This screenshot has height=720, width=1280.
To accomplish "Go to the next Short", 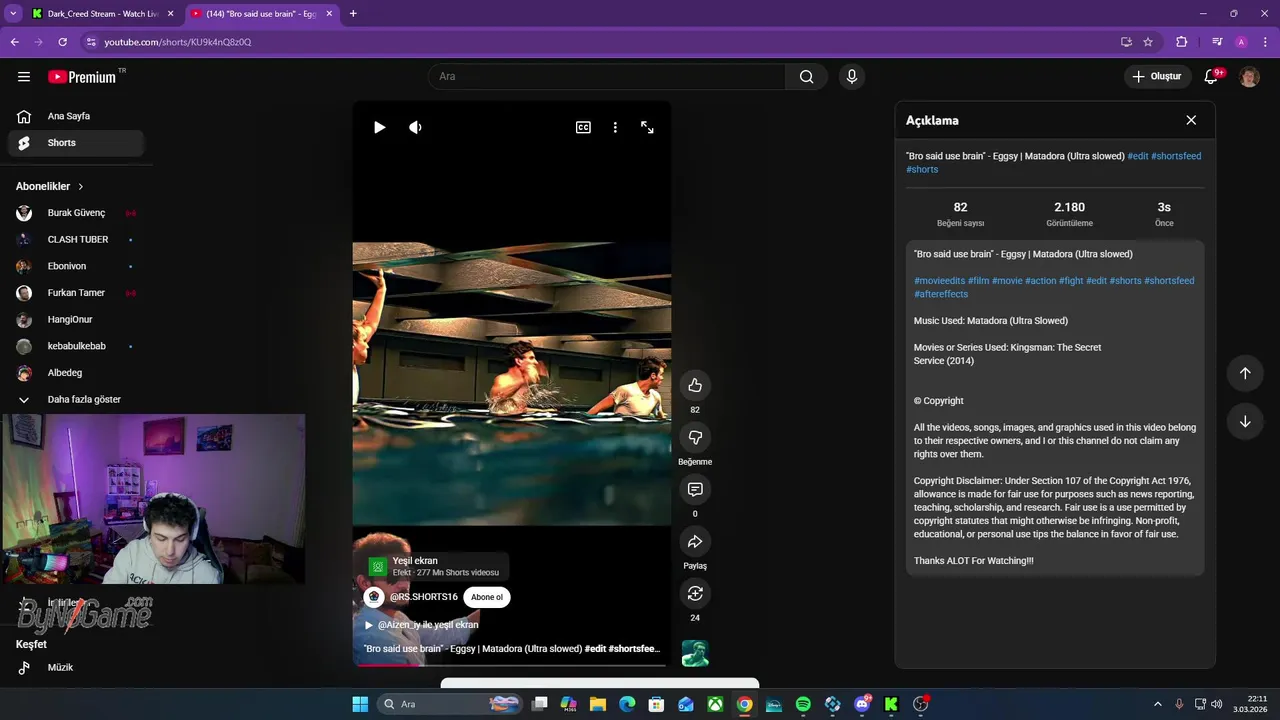I will pyautogui.click(x=1245, y=421).
